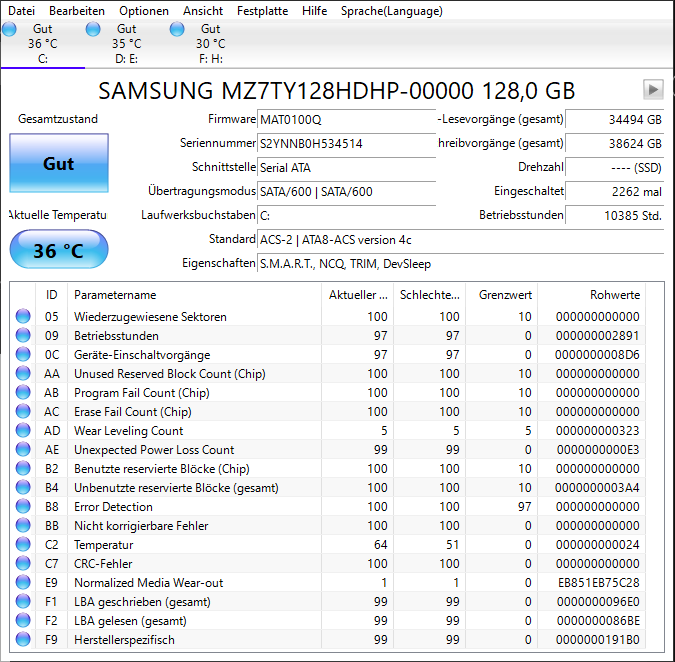675x662 pixels.
Task: Click the status orb for drive F: H:
Action: click(x=177, y=29)
